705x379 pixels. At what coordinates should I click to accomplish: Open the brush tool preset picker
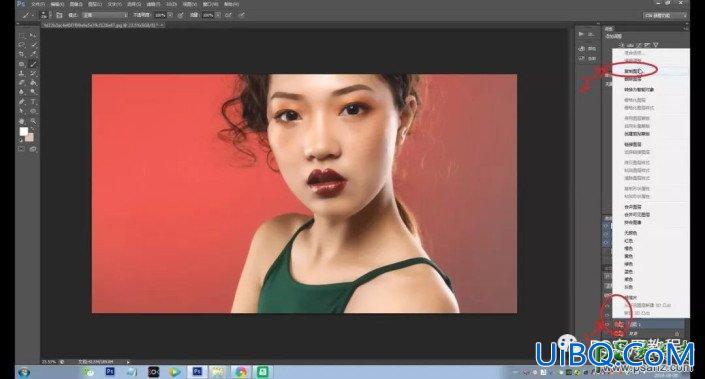[x=27, y=15]
